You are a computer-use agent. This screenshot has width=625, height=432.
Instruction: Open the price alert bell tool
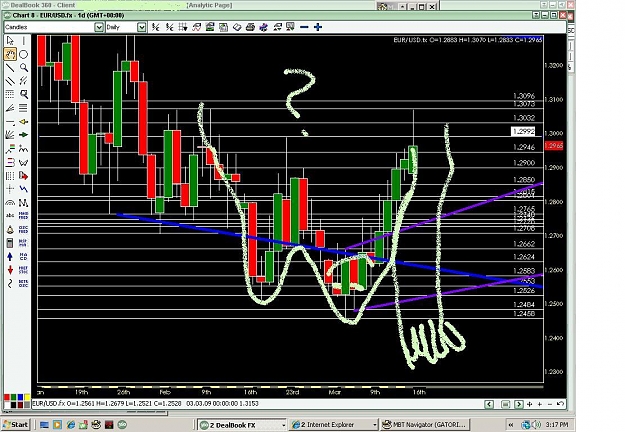tap(10, 230)
